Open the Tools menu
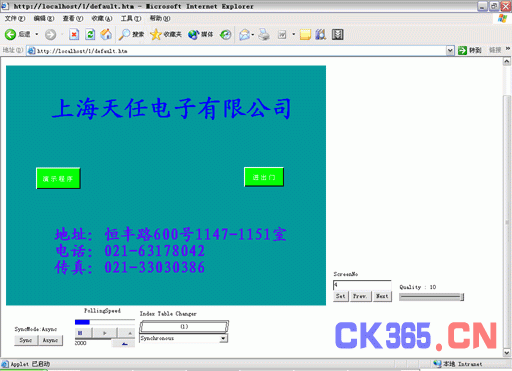Image resolution: width=512 pixels, height=371 pixels. coord(131,18)
